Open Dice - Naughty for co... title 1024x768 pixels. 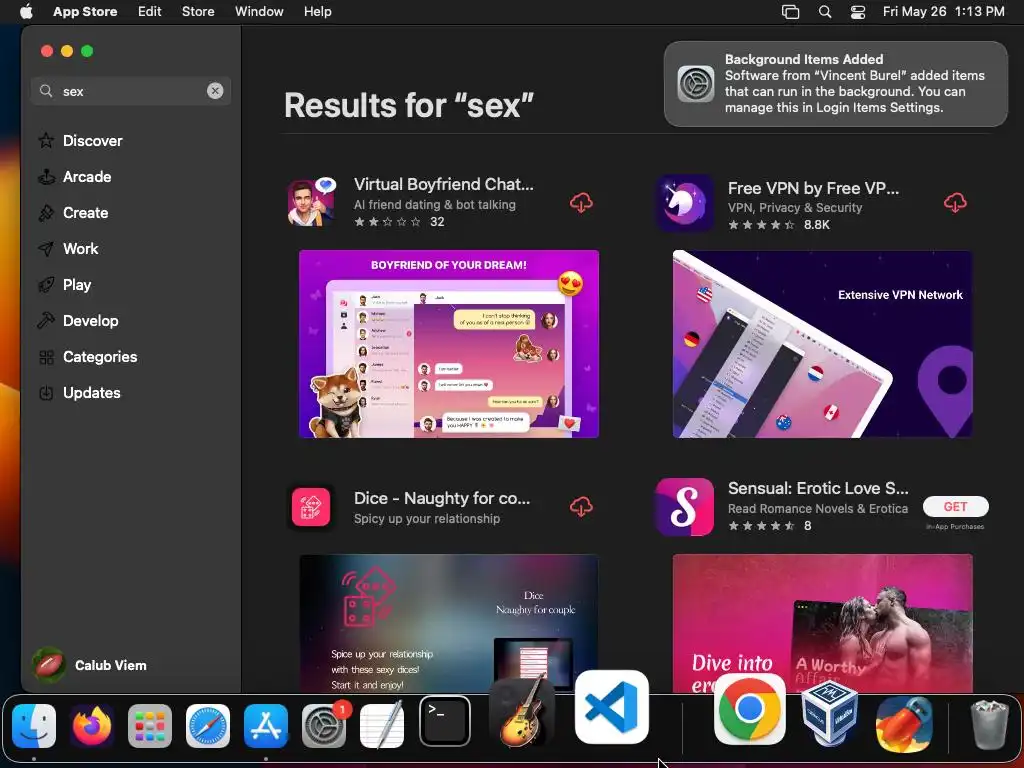click(x=442, y=498)
